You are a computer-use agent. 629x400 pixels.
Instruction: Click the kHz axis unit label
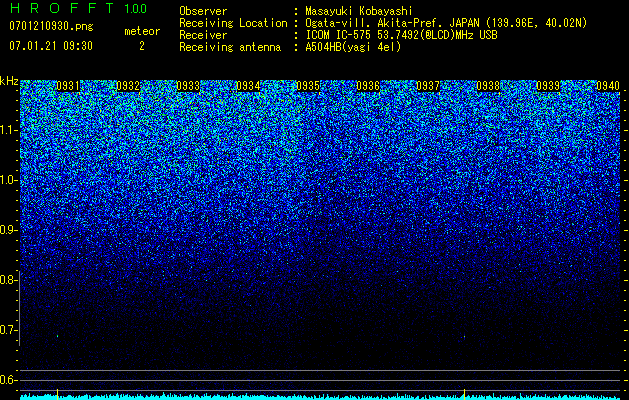coord(9,81)
